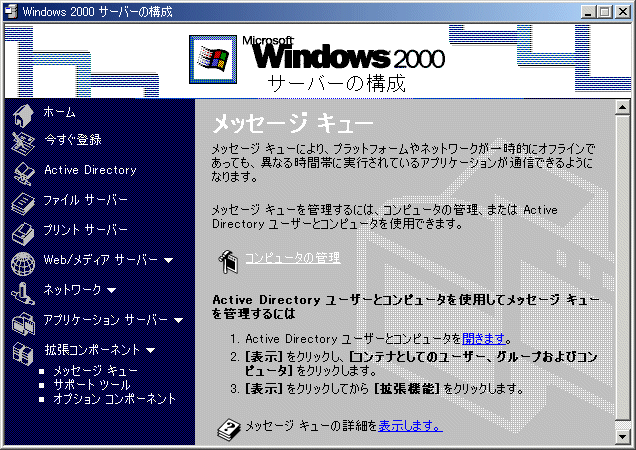
Task: Open the メッセージ キュー sub-item
Action: (96, 370)
